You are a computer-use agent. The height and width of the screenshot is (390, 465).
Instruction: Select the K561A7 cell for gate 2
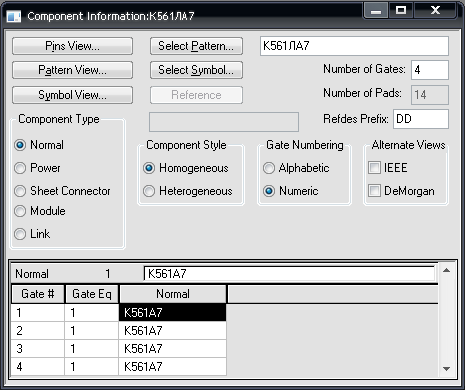point(173,331)
